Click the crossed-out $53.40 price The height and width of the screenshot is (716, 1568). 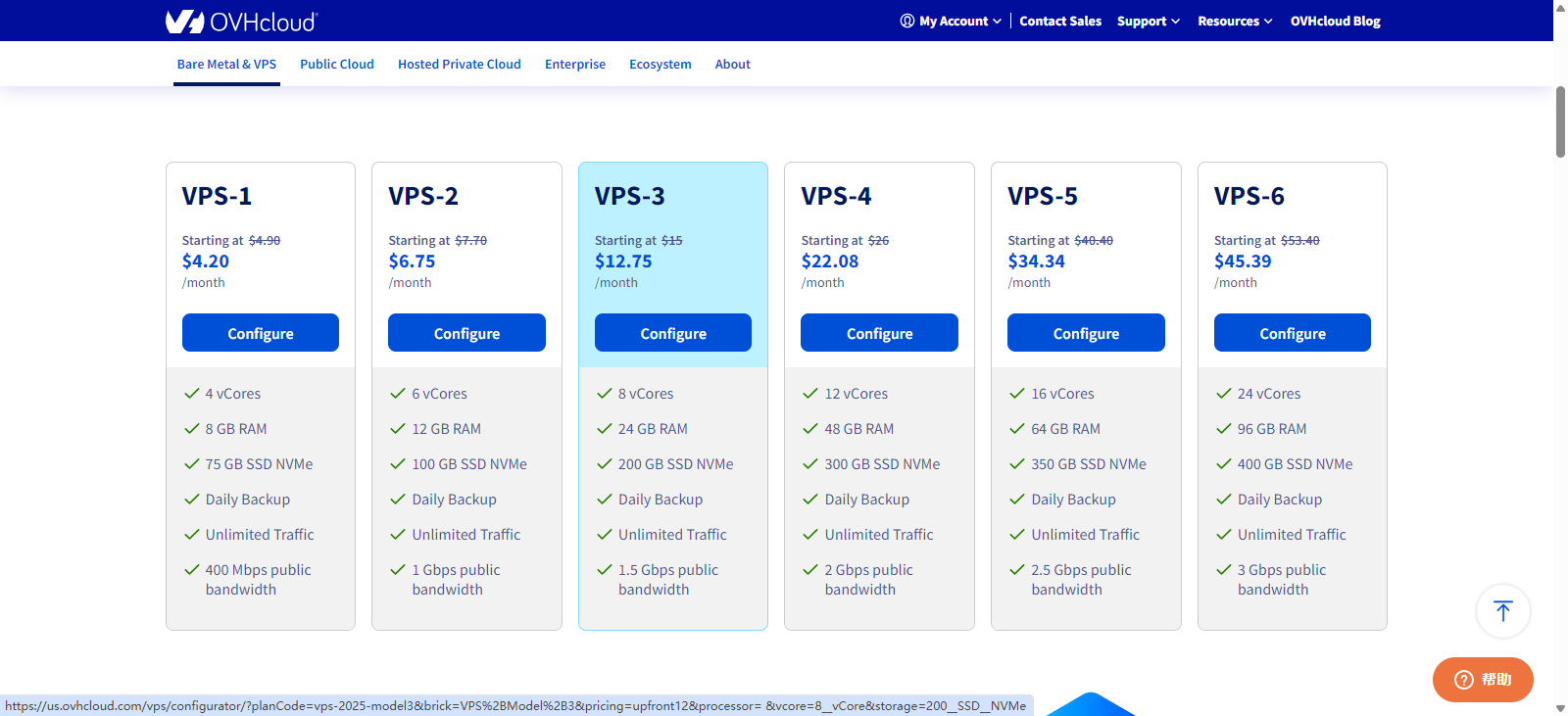point(1300,241)
